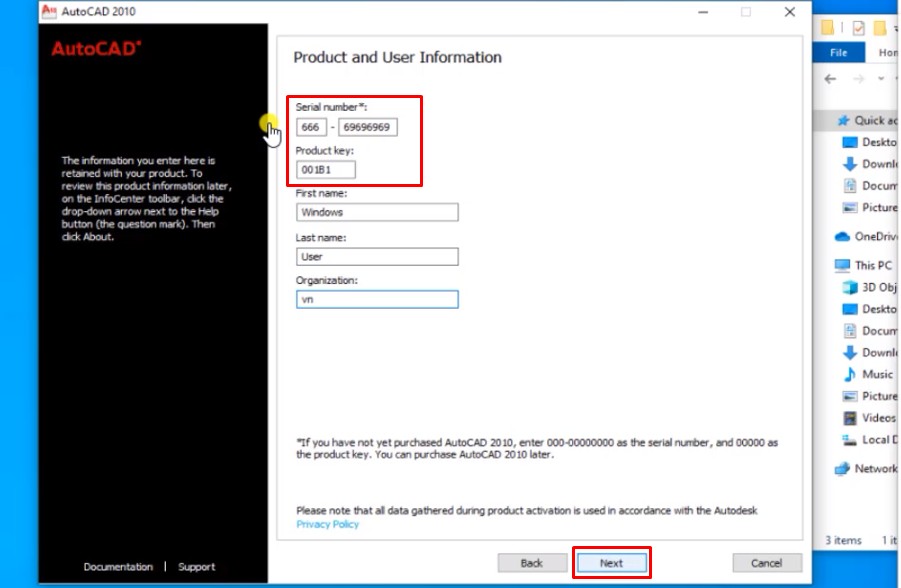Screen dimensions: 901x588
Task: Click the Properties checkmark icon in Explorer toolbar
Action: [x=858, y=27]
